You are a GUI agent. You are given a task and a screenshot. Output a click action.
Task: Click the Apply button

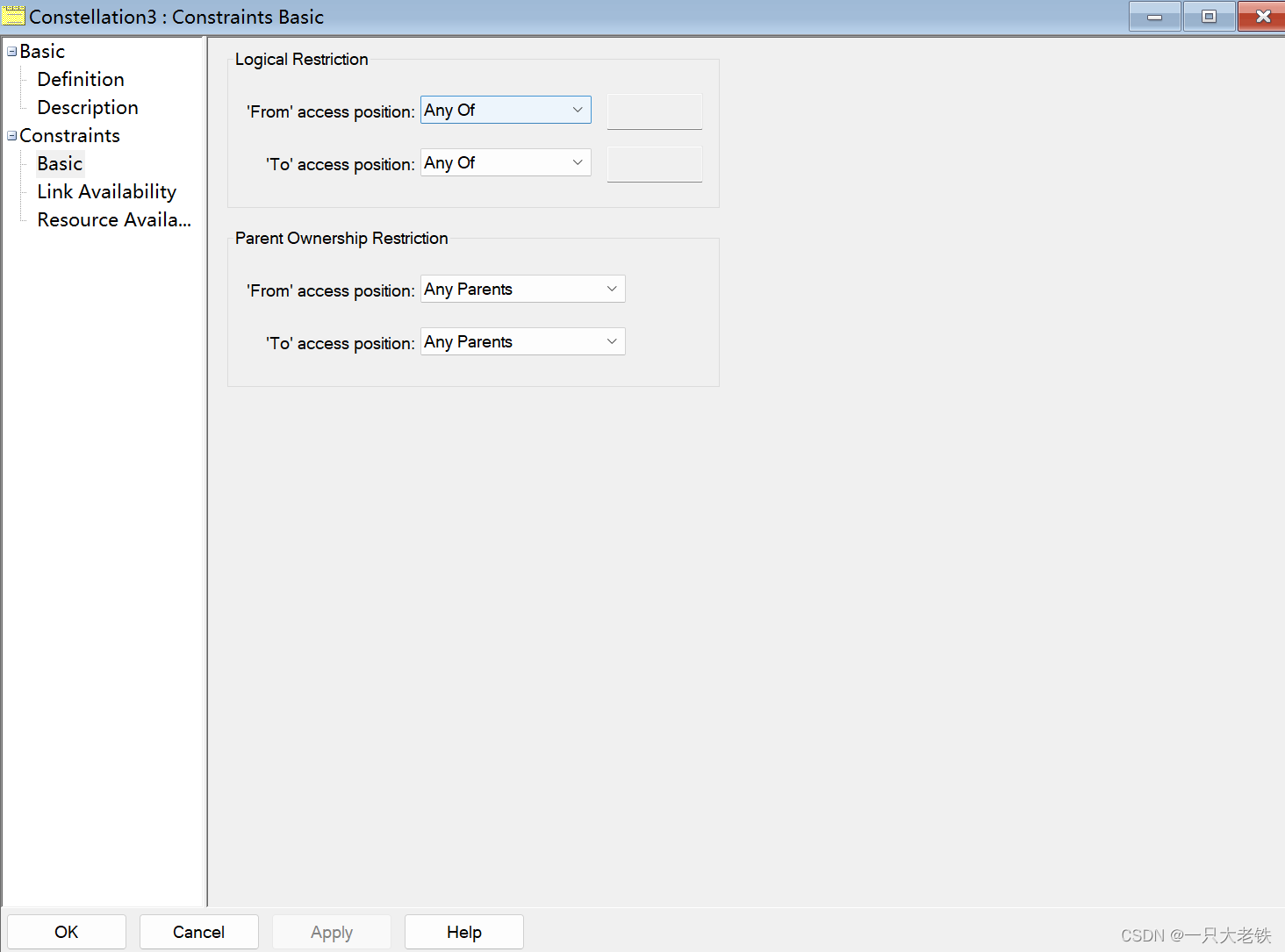(332, 932)
